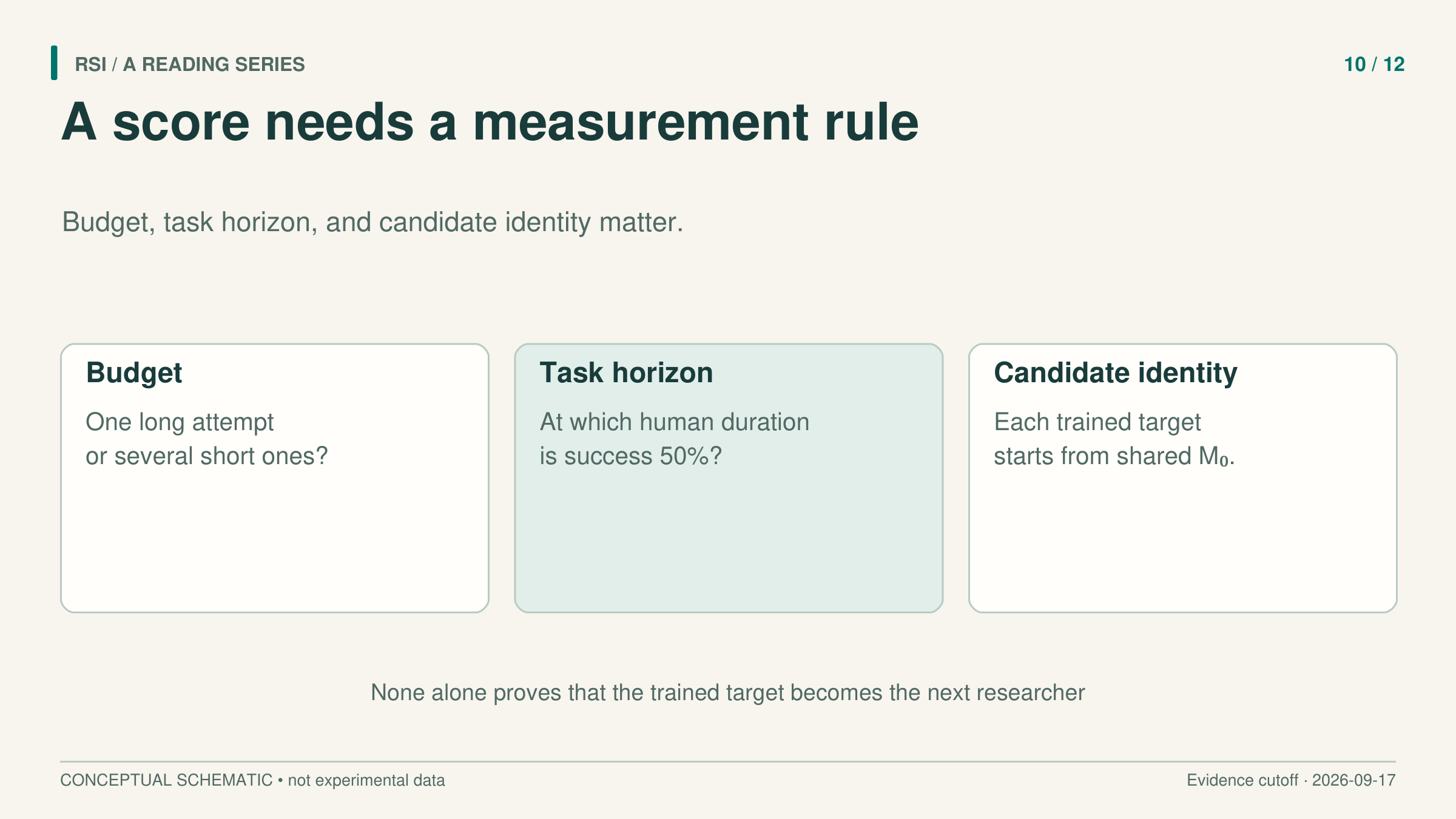Click the 'Budget' card heading
The image size is (1456, 819).
134,372
